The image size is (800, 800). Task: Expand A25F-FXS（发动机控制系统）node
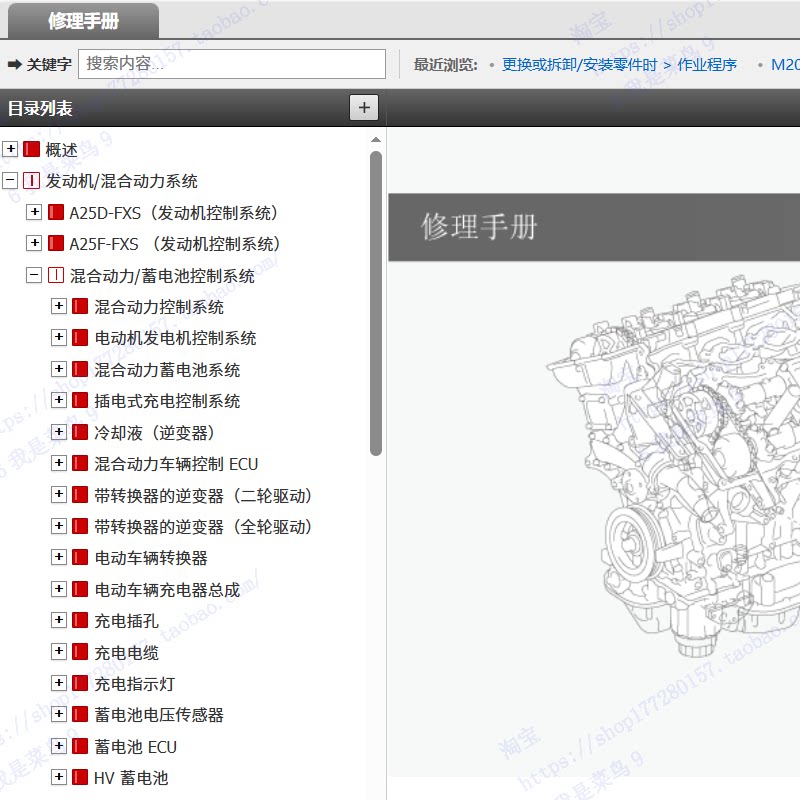[x=34, y=243]
